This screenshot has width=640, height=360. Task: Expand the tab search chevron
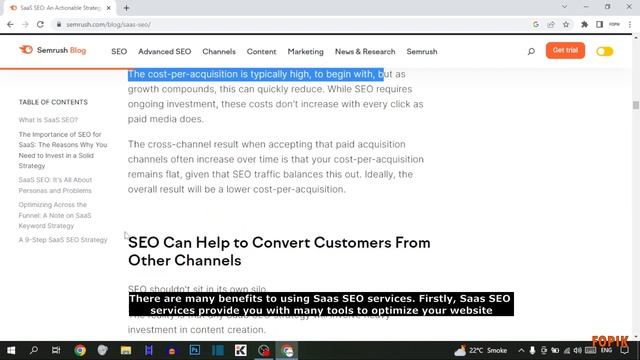[x=564, y=7]
